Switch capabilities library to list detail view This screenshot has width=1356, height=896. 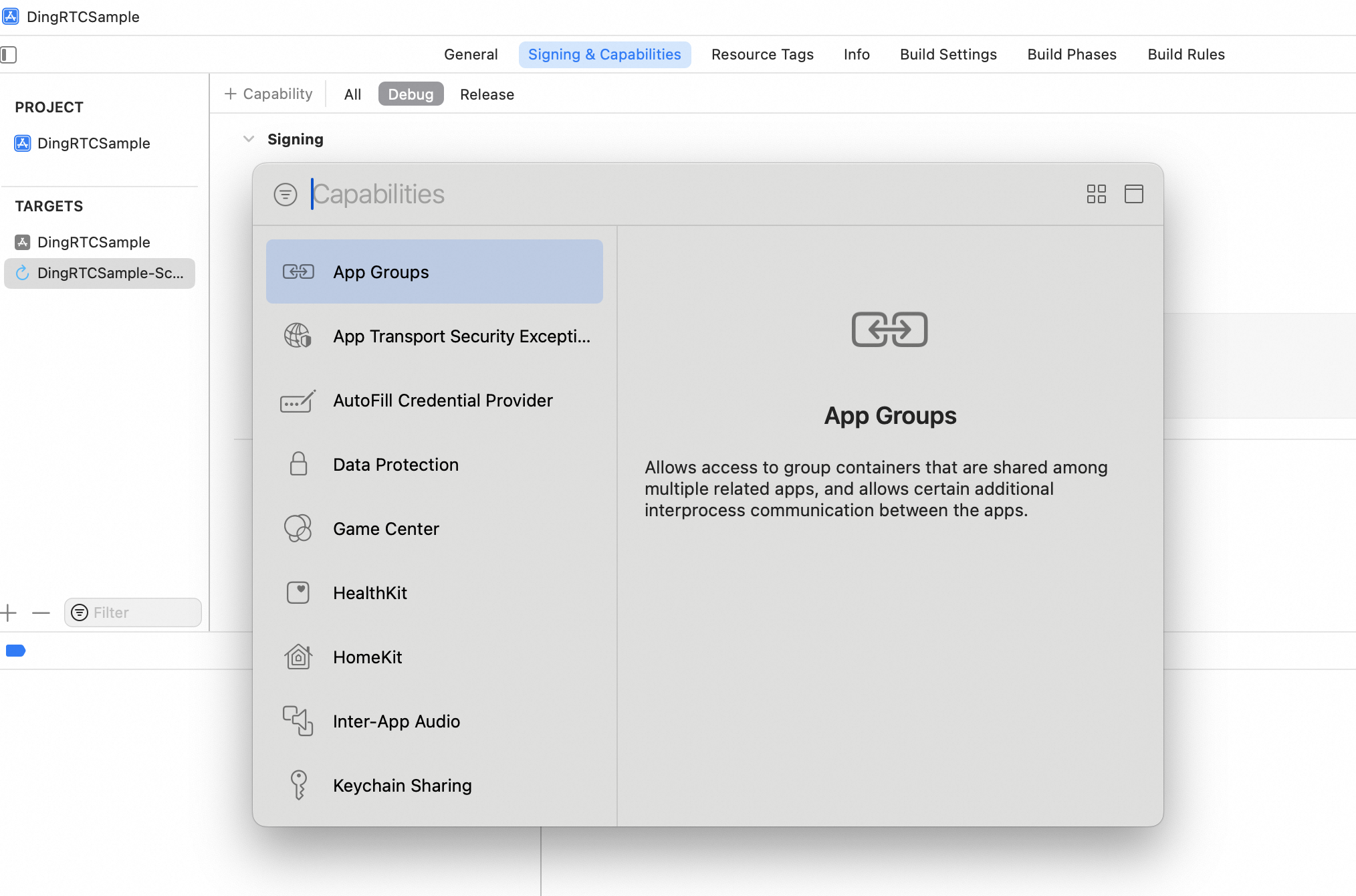click(1134, 194)
